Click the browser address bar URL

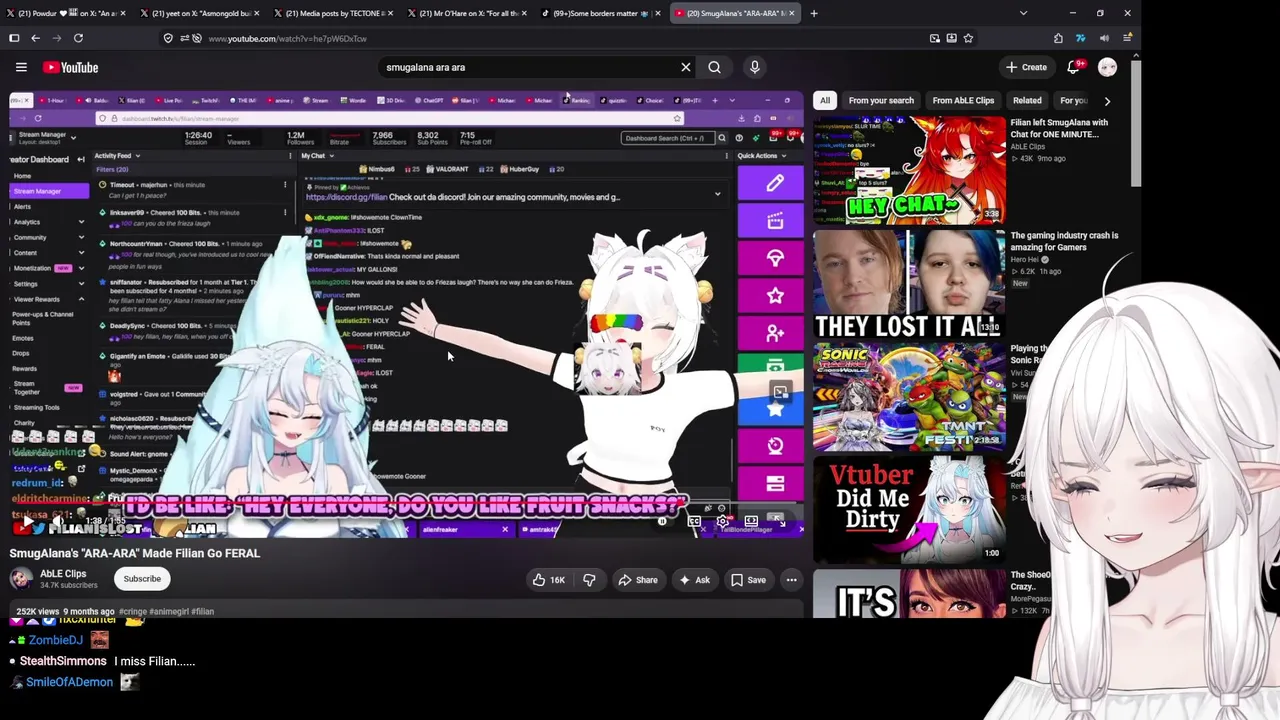coord(288,38)
